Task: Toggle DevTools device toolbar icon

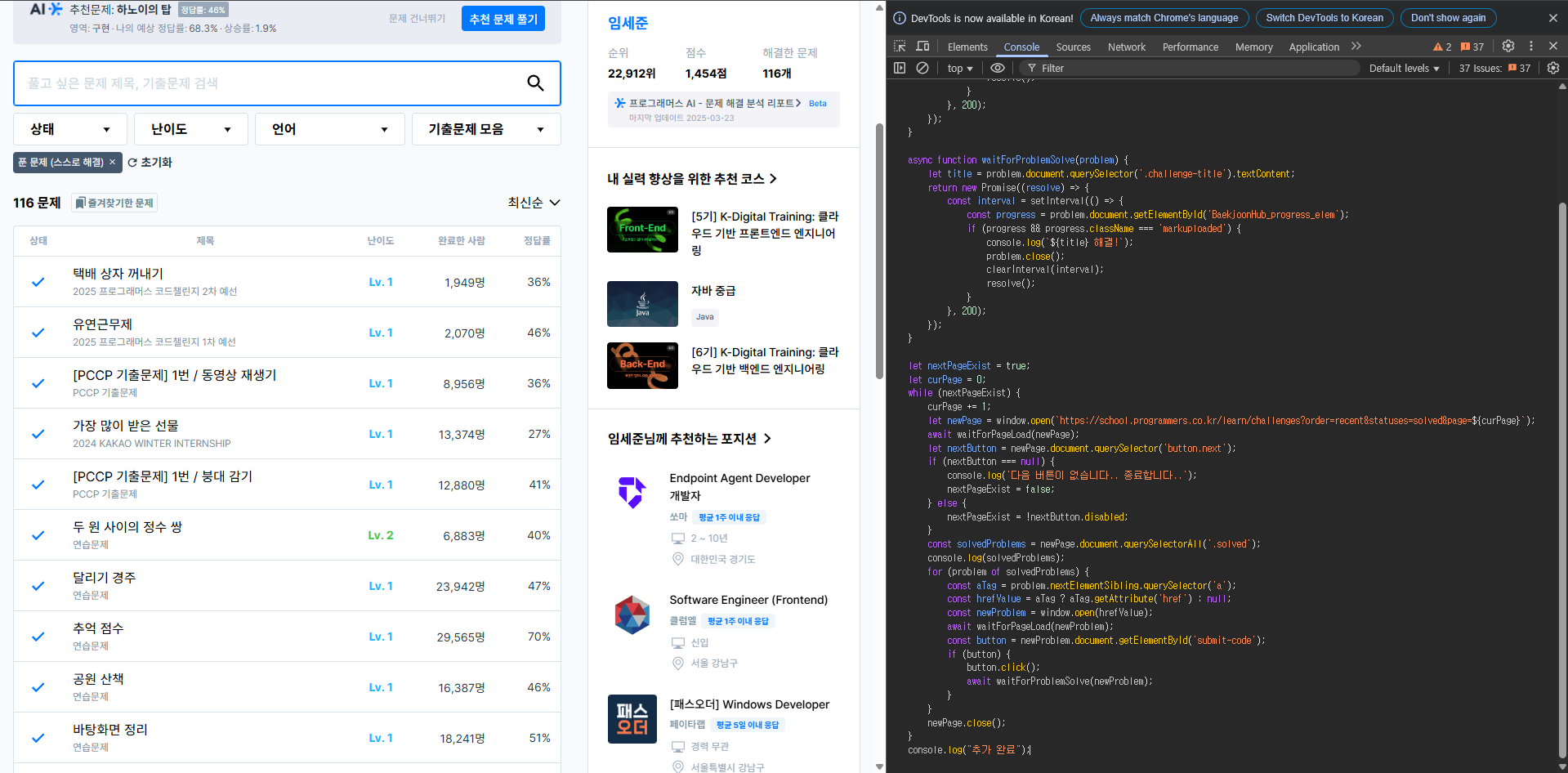Action: click(x=922, y=47)
